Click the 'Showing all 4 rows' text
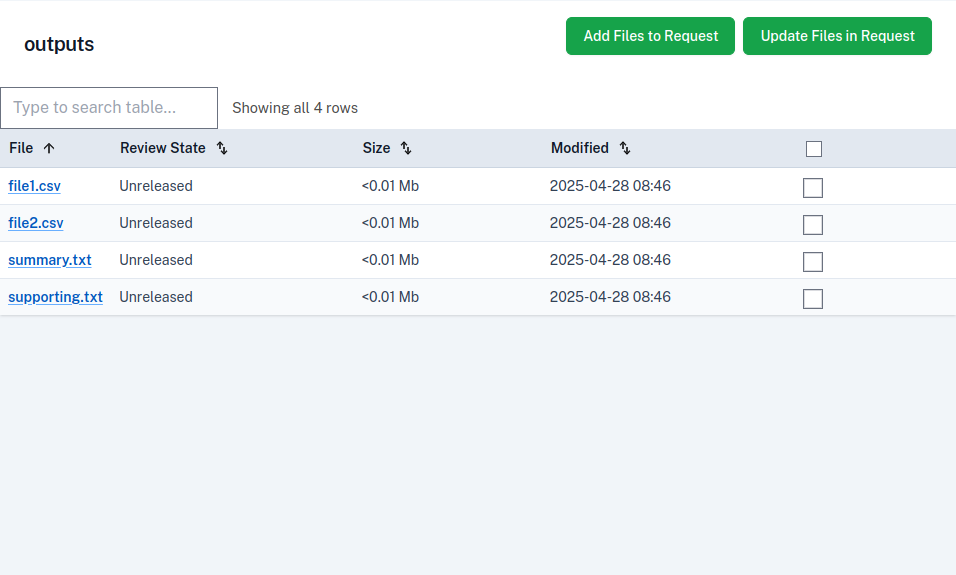This screenshot has height=575, width=956. (295, 108)
